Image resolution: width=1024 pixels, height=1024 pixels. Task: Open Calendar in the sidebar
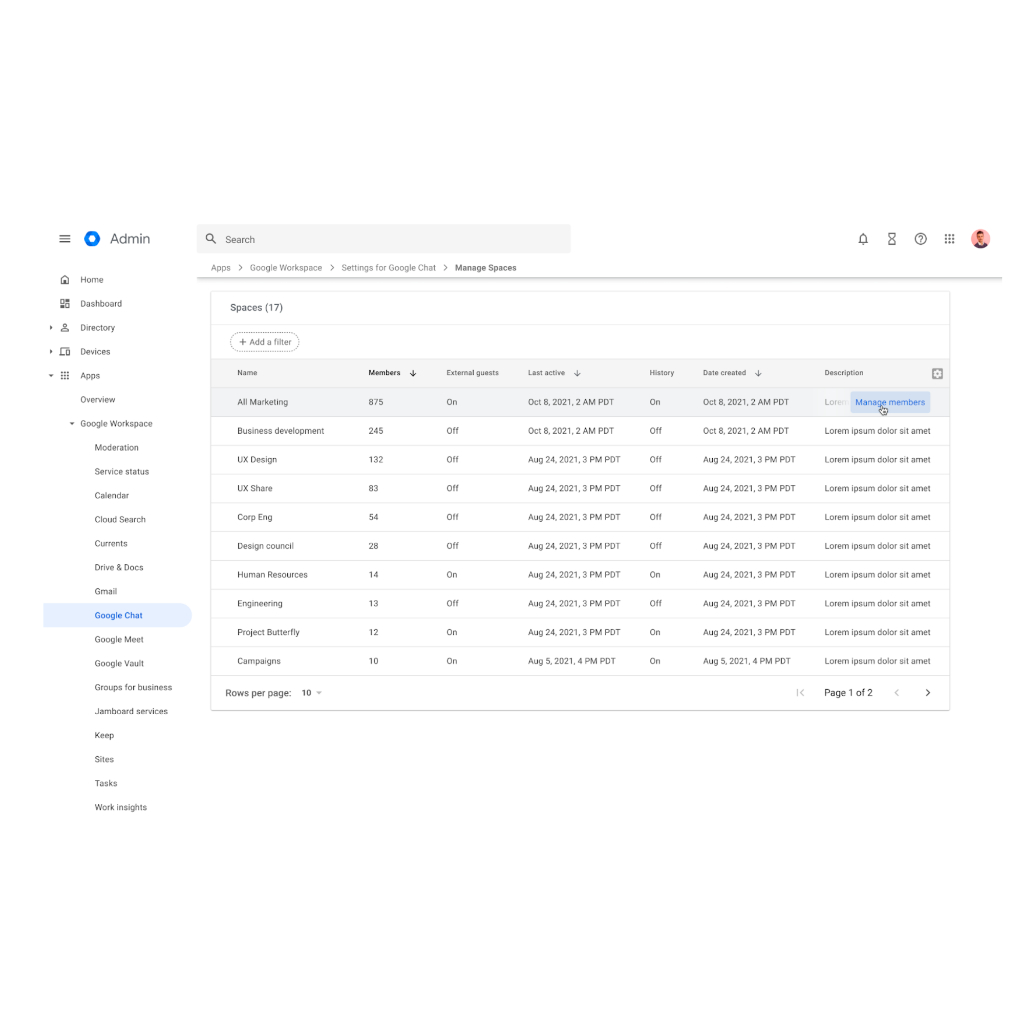pos(112,496)
